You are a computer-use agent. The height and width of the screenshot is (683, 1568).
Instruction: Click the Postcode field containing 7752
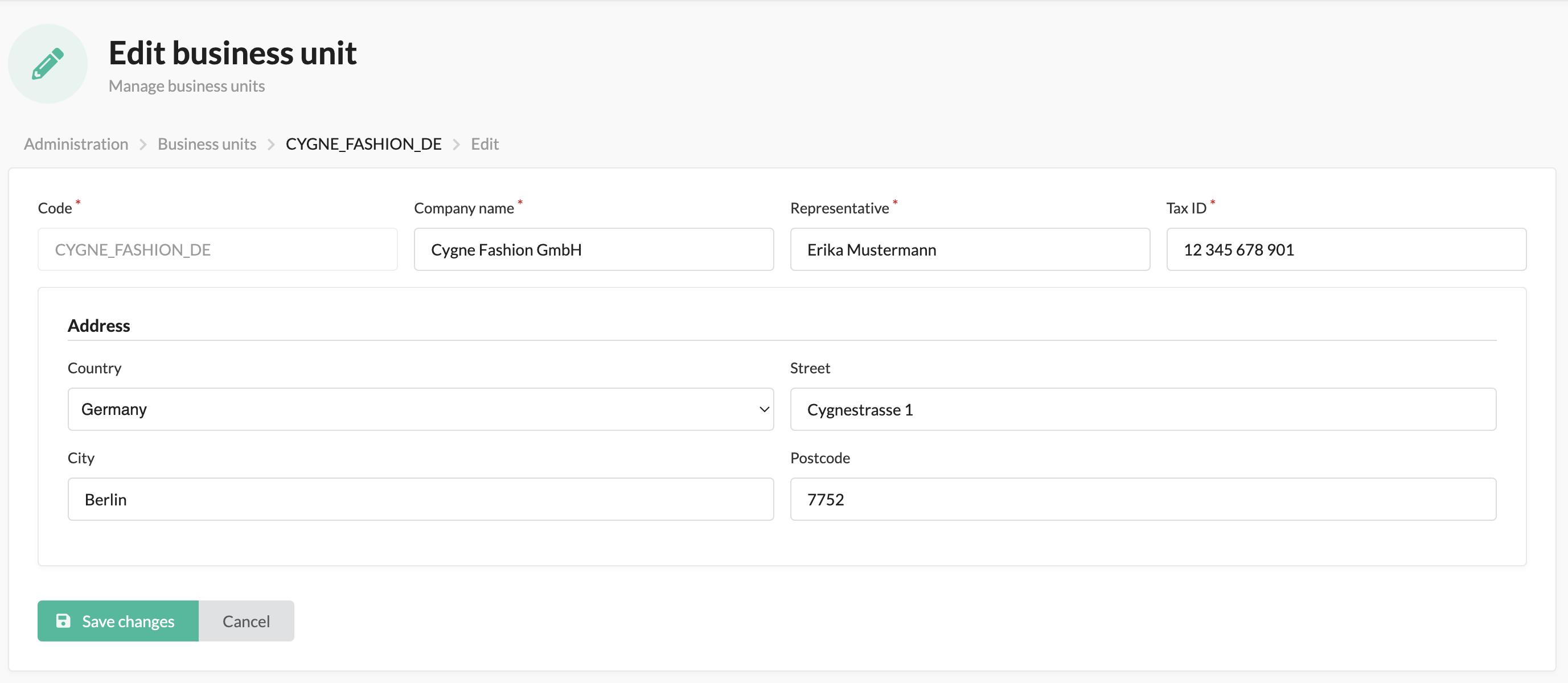pyautogui.click(x=1143, y=499)
